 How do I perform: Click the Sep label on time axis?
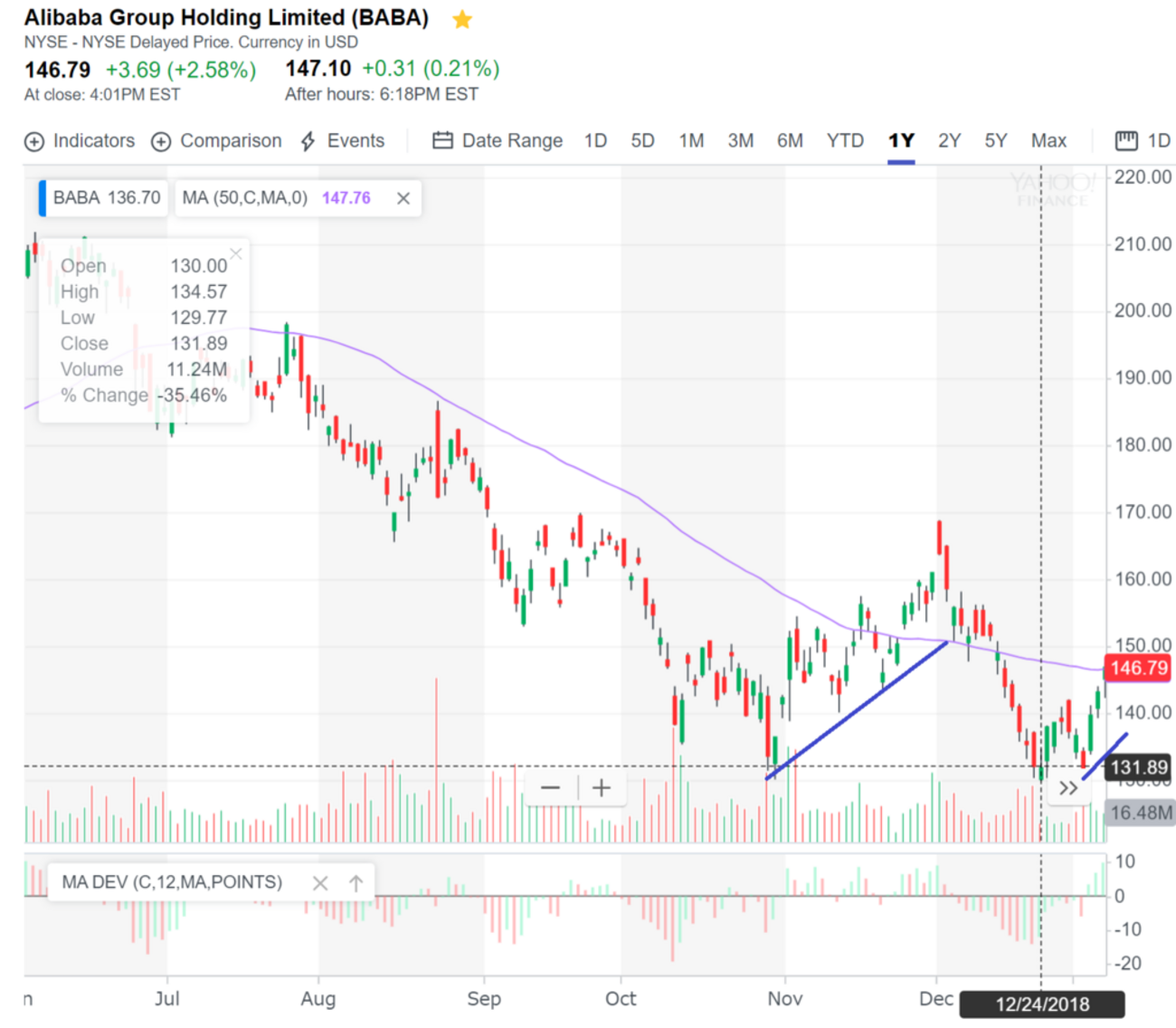484,999
